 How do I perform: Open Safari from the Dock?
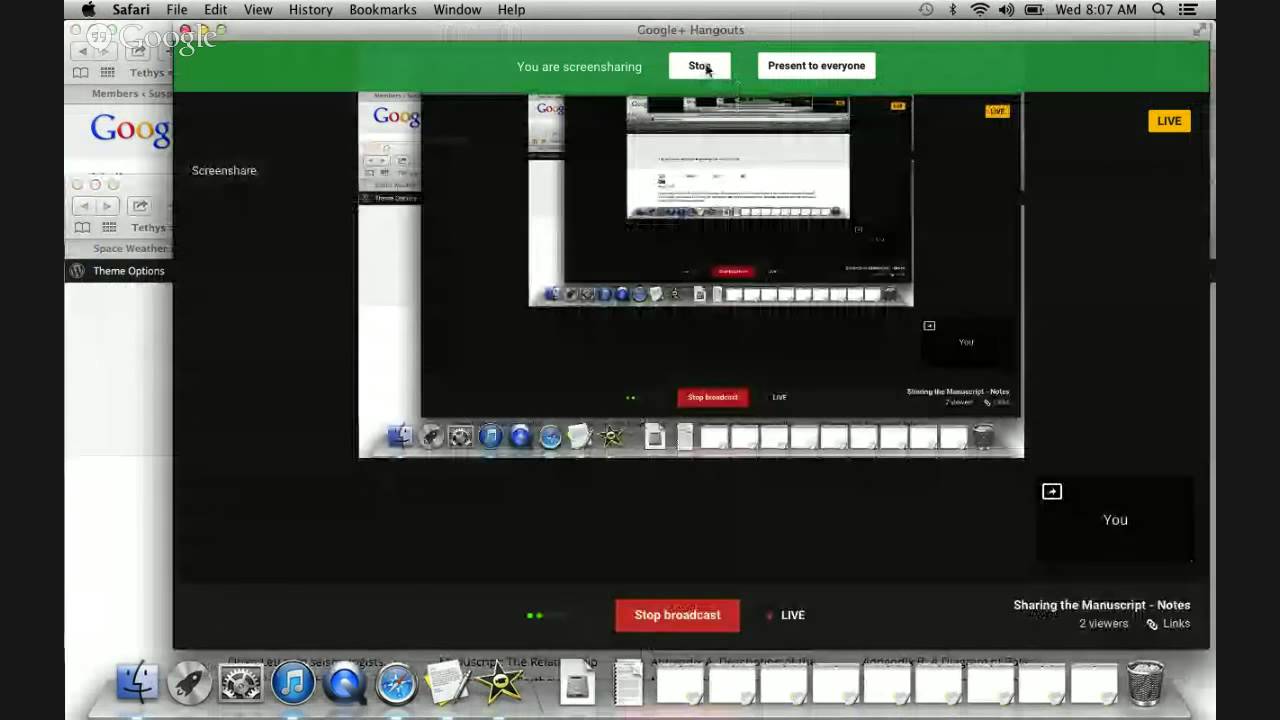click(397, 683)
